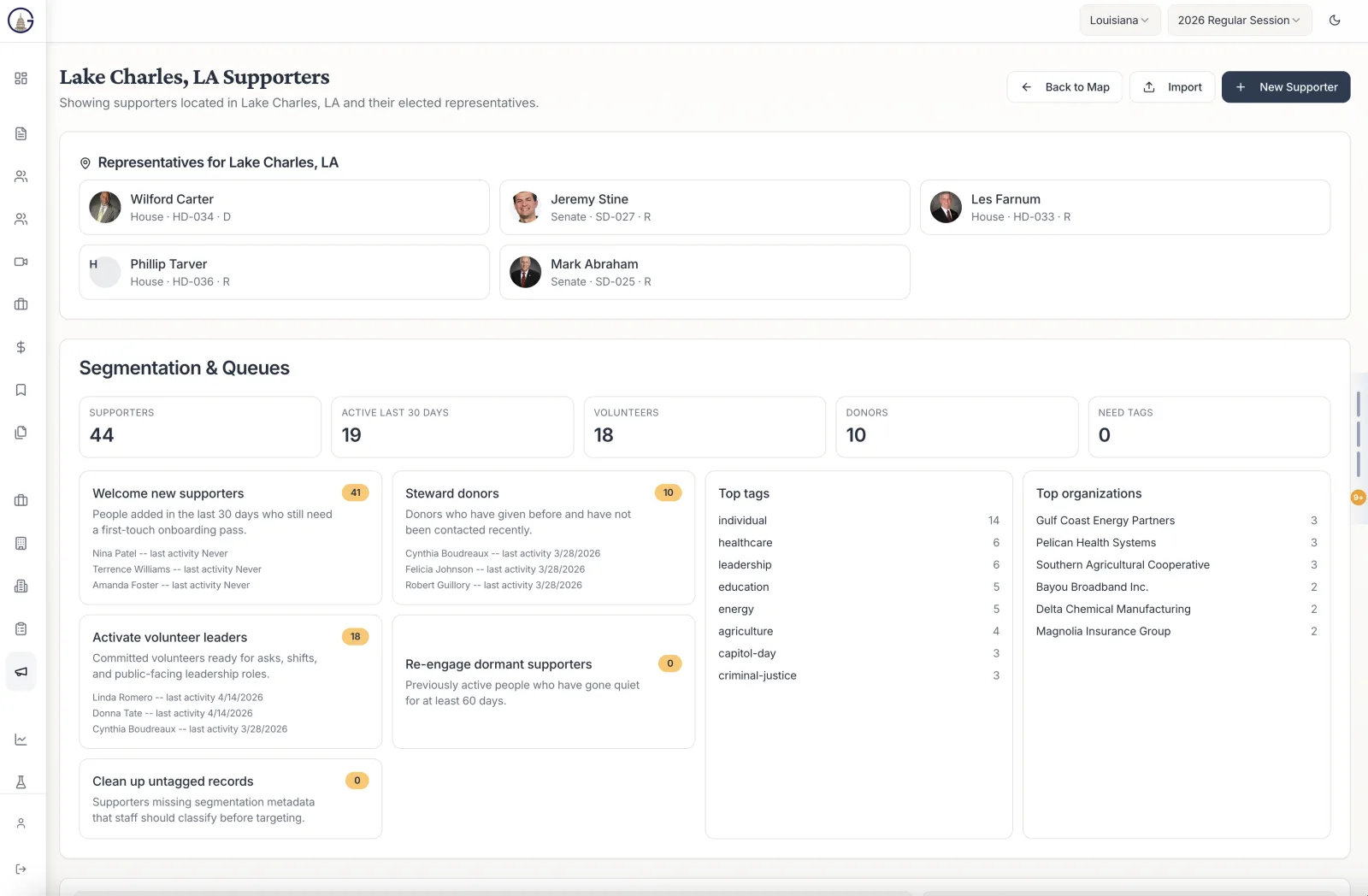The image size is (1368, 896).
Task: Click the flask lab icon in sidebar
Action: (21, 782)
